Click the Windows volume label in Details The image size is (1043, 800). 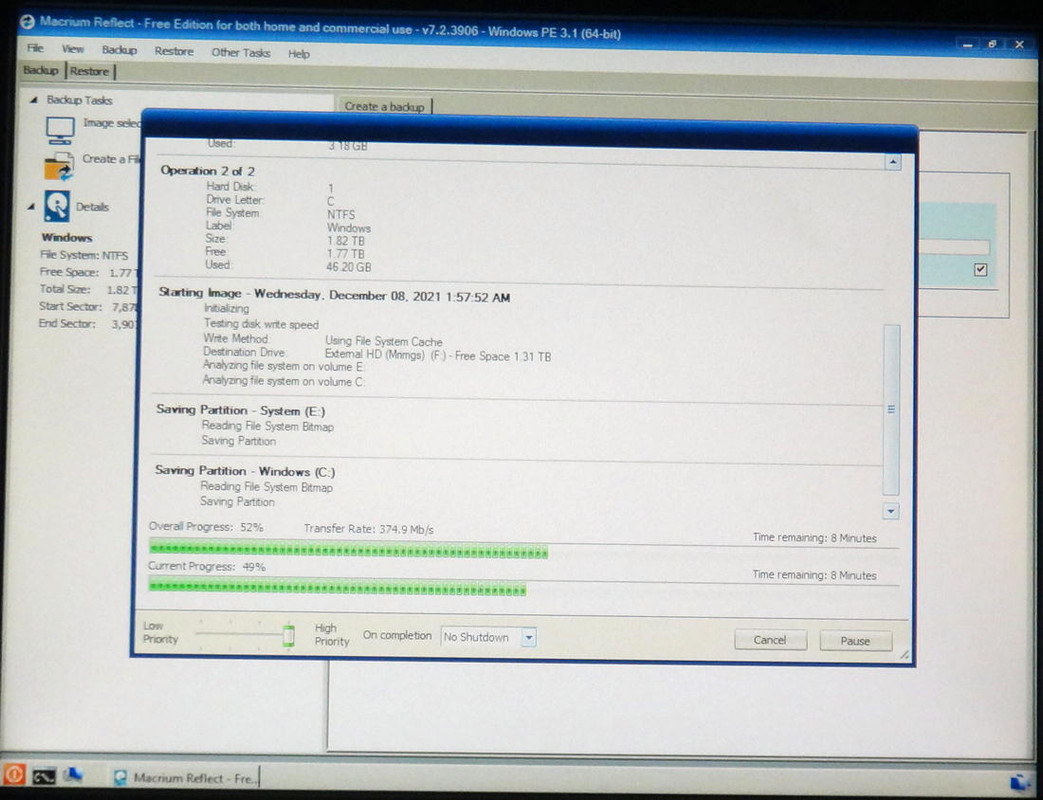67,237
